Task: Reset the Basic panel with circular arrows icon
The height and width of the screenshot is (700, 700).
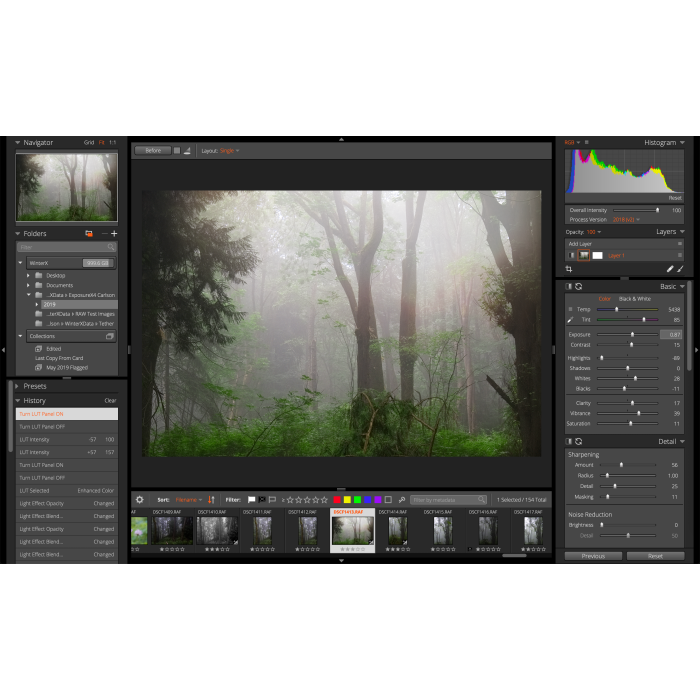Action: 579,287
